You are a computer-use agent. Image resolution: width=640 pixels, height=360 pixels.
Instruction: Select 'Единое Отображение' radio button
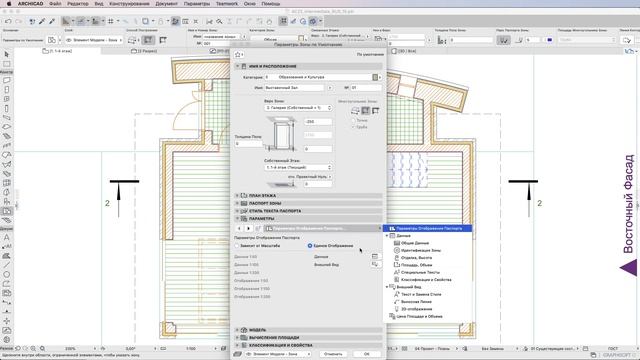[310, 246]
